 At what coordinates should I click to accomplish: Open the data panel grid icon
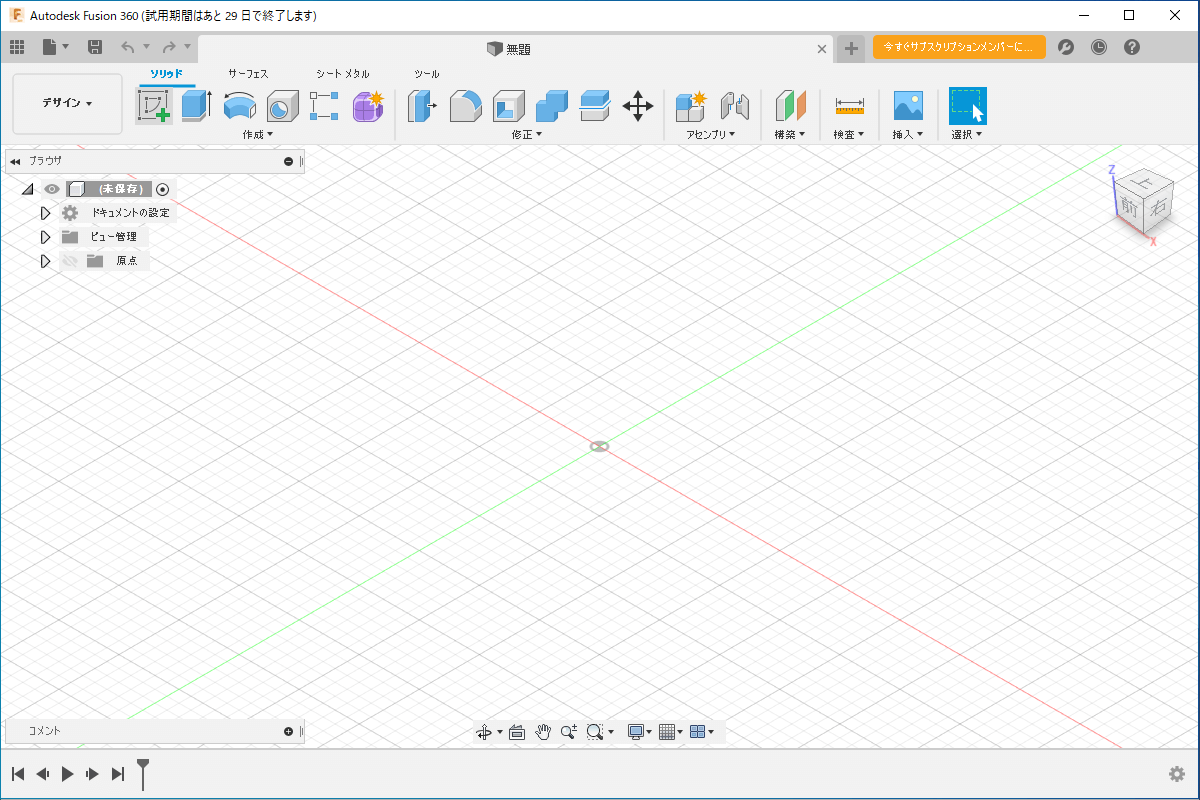[x=17, y=47]
